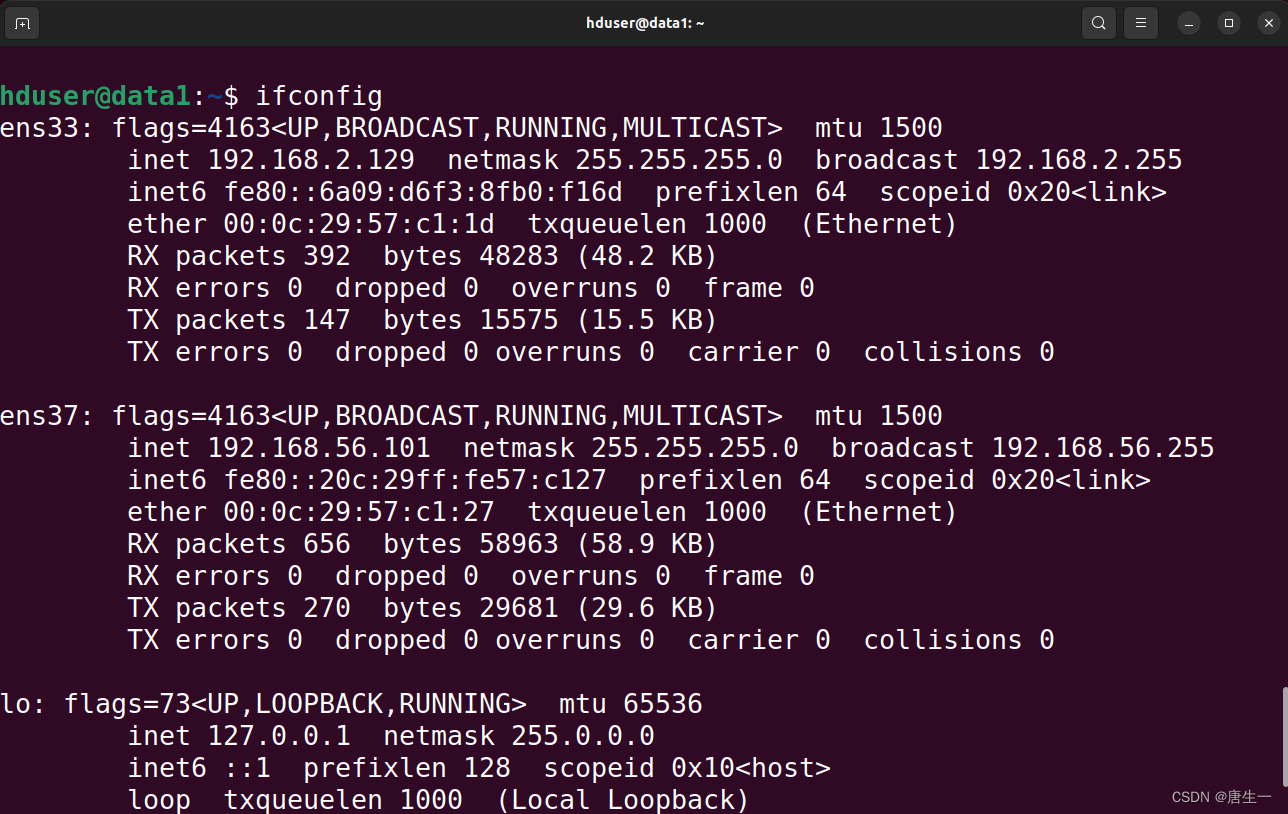Image resolution: width=1288 pixels, height=814 pixels.
Task: Click 'RX packets 656' text
Action: point(239,544)
